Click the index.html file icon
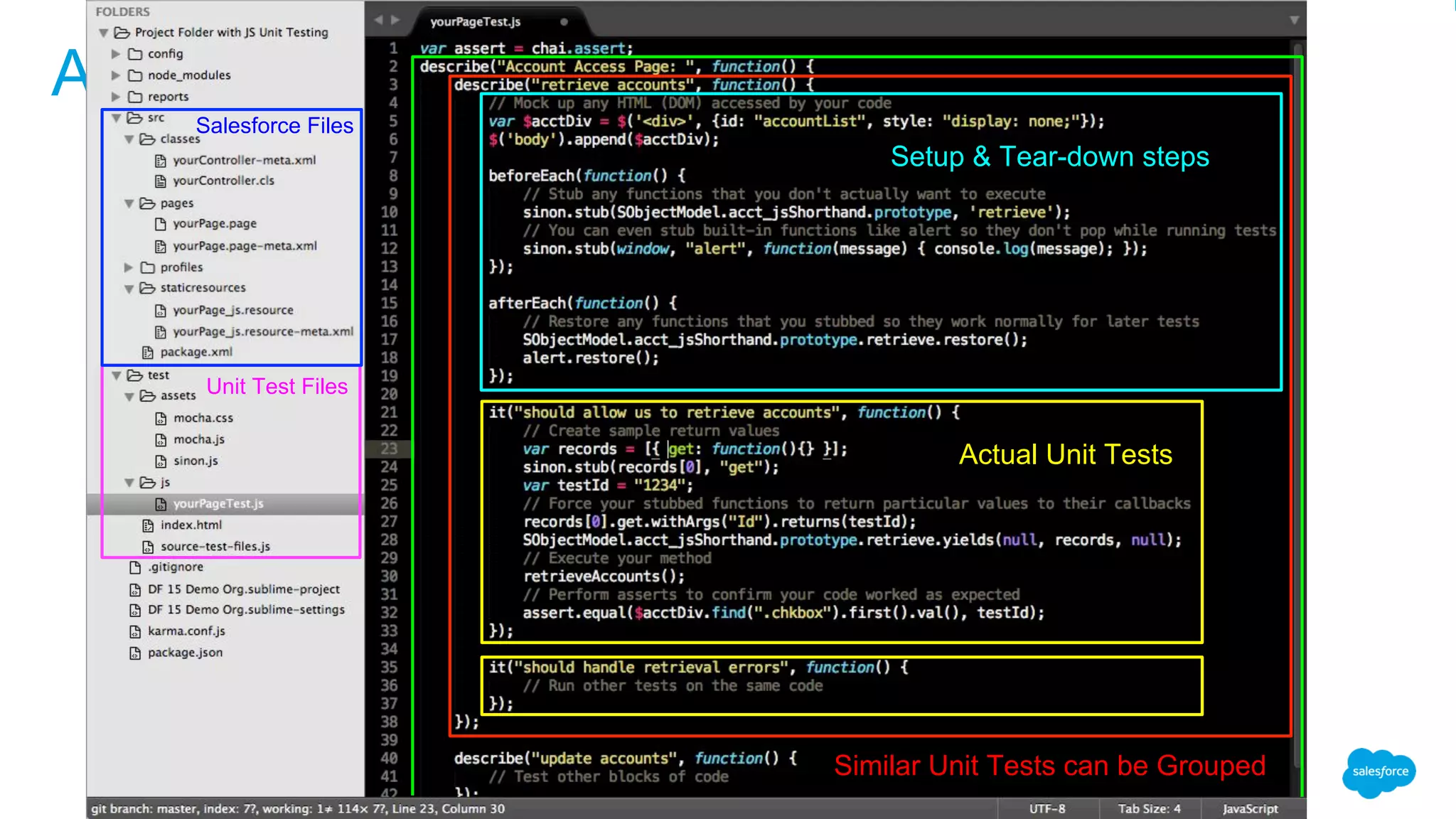Image resolution: width=1456 pixels, height=819 pixels. (148, 525)
